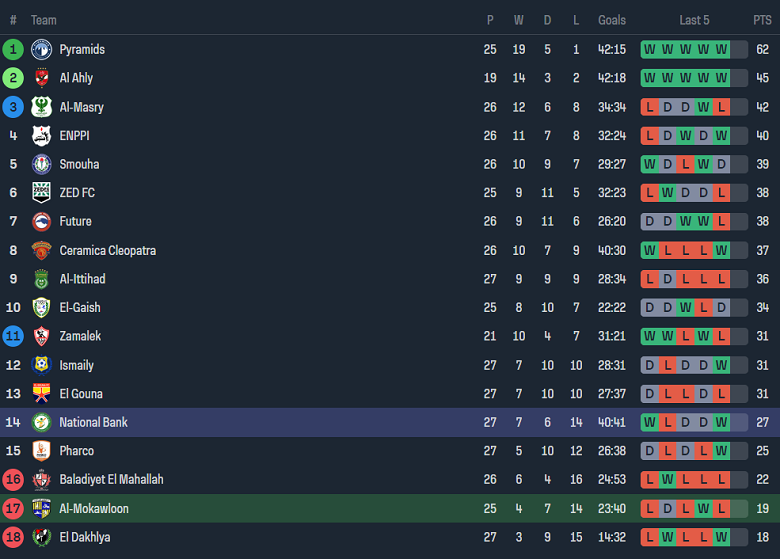780x559 pixels.
Task: Click the Ceramica Cleopatra logo icon
Action: [41, 250]
